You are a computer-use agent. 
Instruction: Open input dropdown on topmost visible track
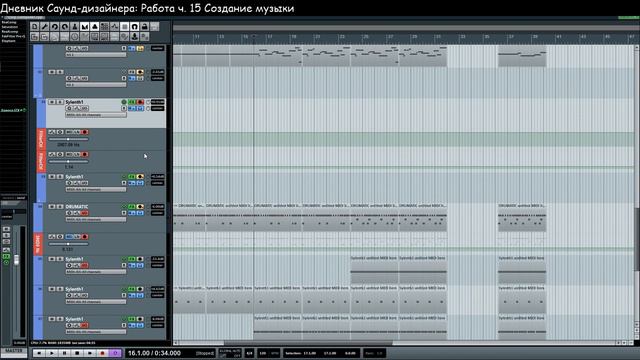tap(96, 55)
